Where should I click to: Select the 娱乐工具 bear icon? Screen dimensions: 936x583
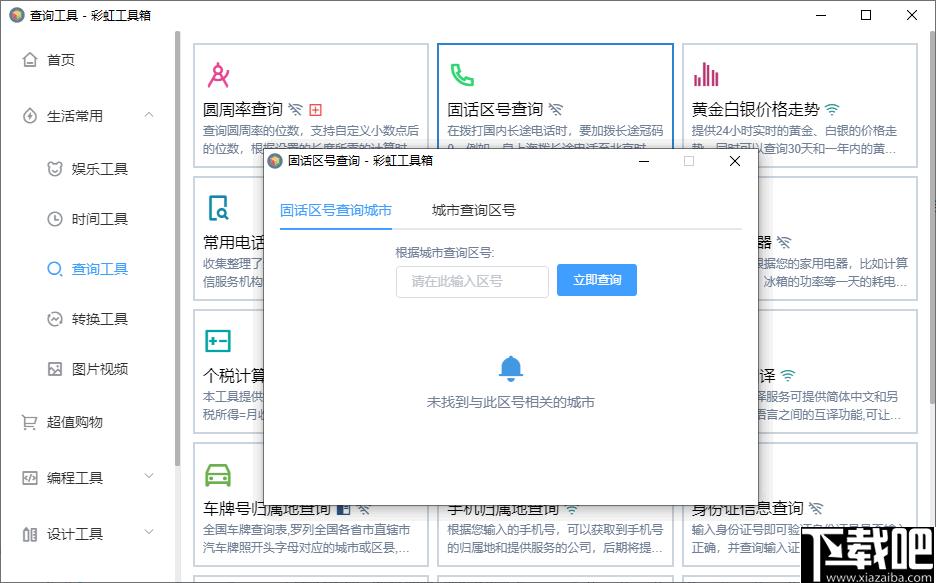tap(54, 169)
